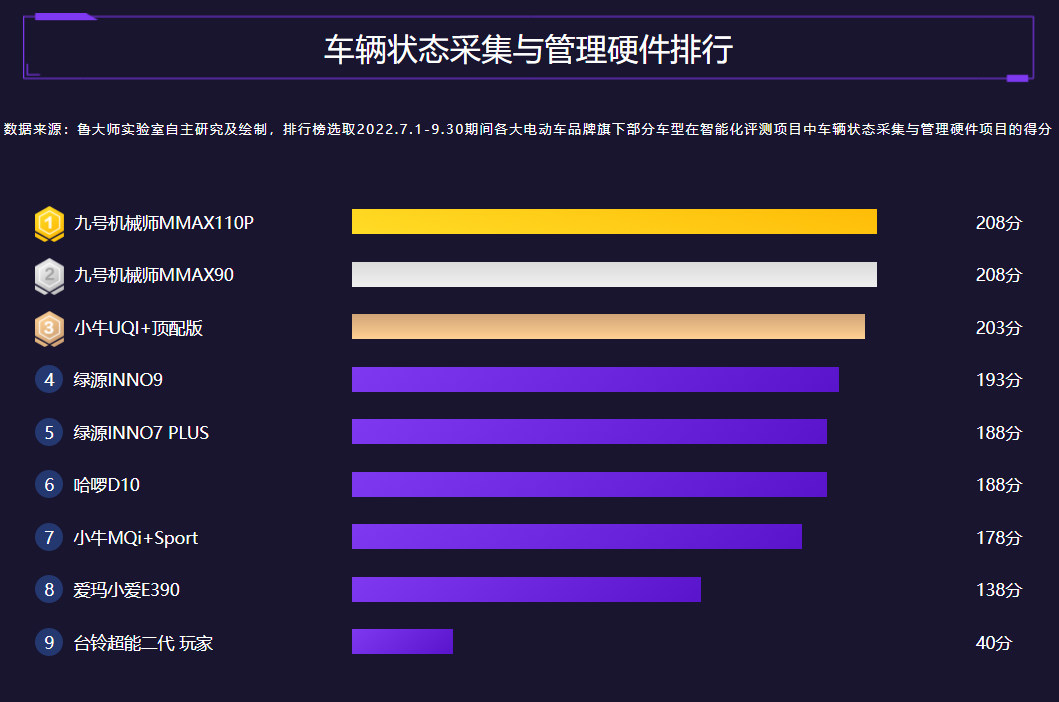
Task: Select the 绿源INNO7 PLUS label
Action: (141, 432)
